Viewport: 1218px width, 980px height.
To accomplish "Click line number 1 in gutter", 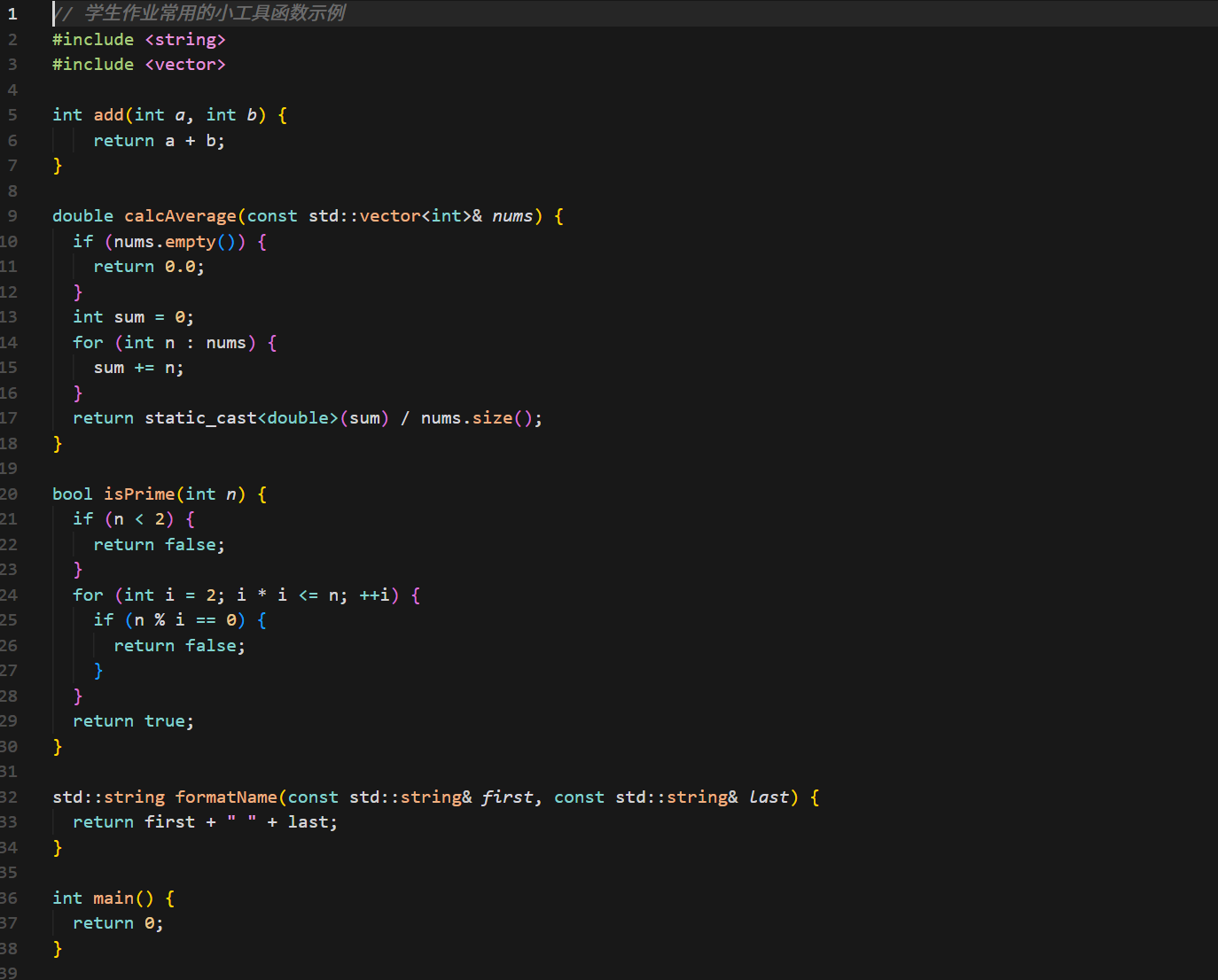I will (12, 14).
